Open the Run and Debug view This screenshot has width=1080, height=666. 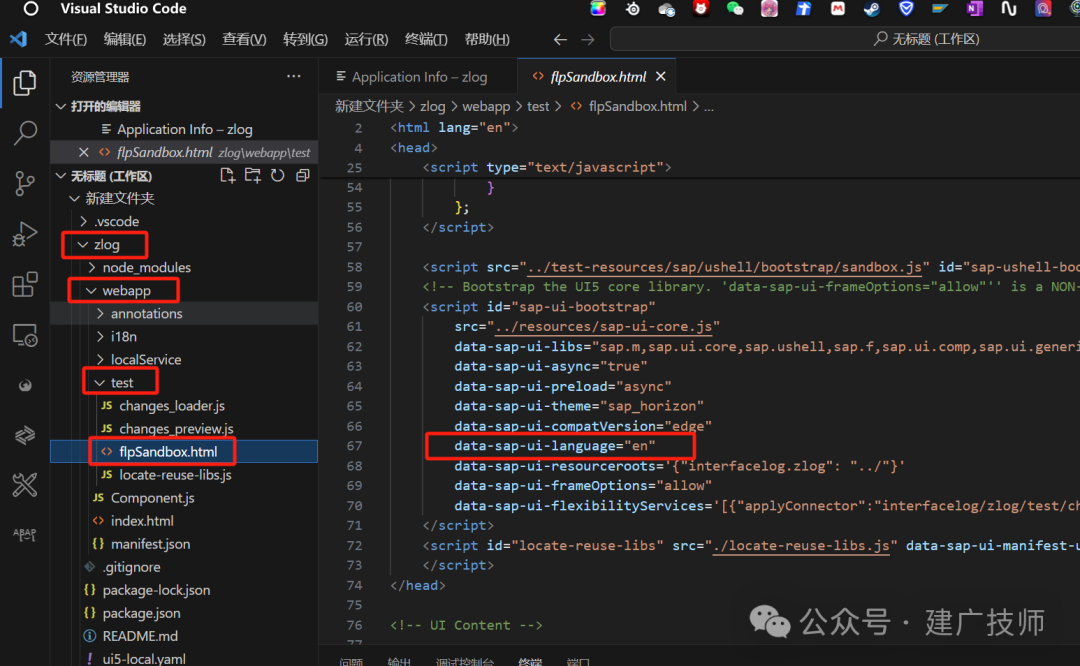[x=25, y=234]
